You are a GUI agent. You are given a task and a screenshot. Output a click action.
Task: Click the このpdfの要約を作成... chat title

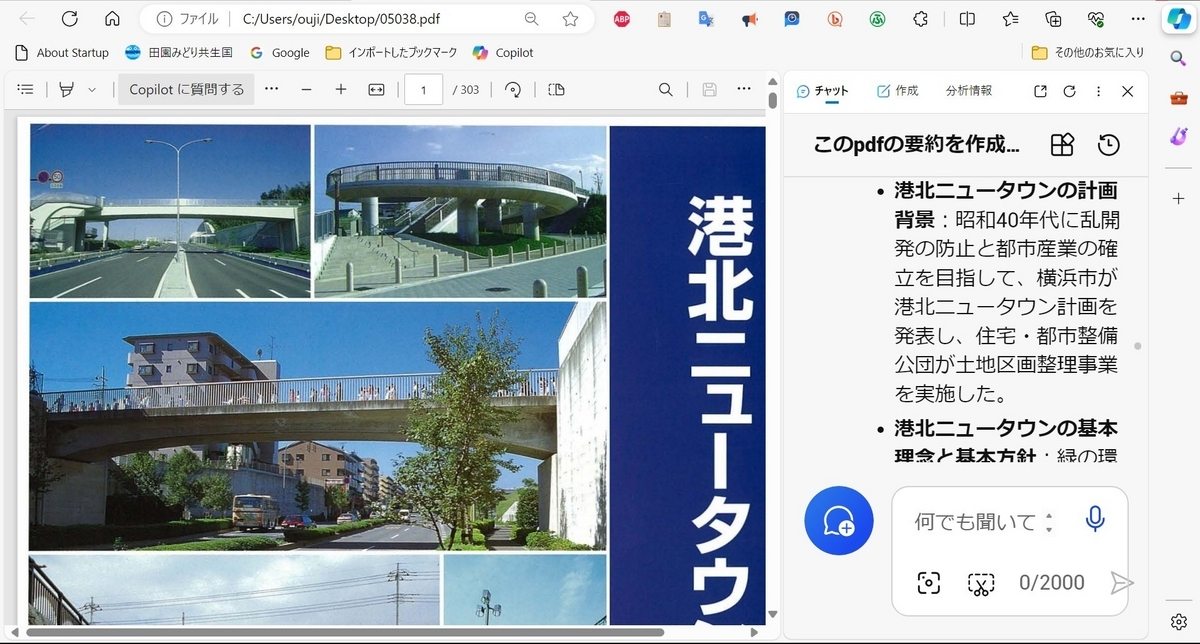pyautogui.click(x=917, y=145)
